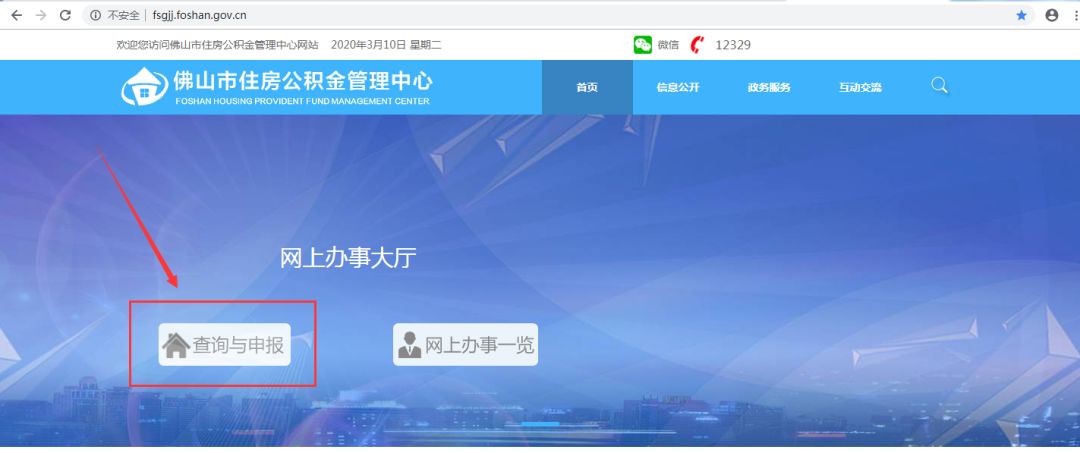This screenshot has height=453, width=1080.
Task: Reload the page with refresh icon
Action: click(x=65, y=15)
